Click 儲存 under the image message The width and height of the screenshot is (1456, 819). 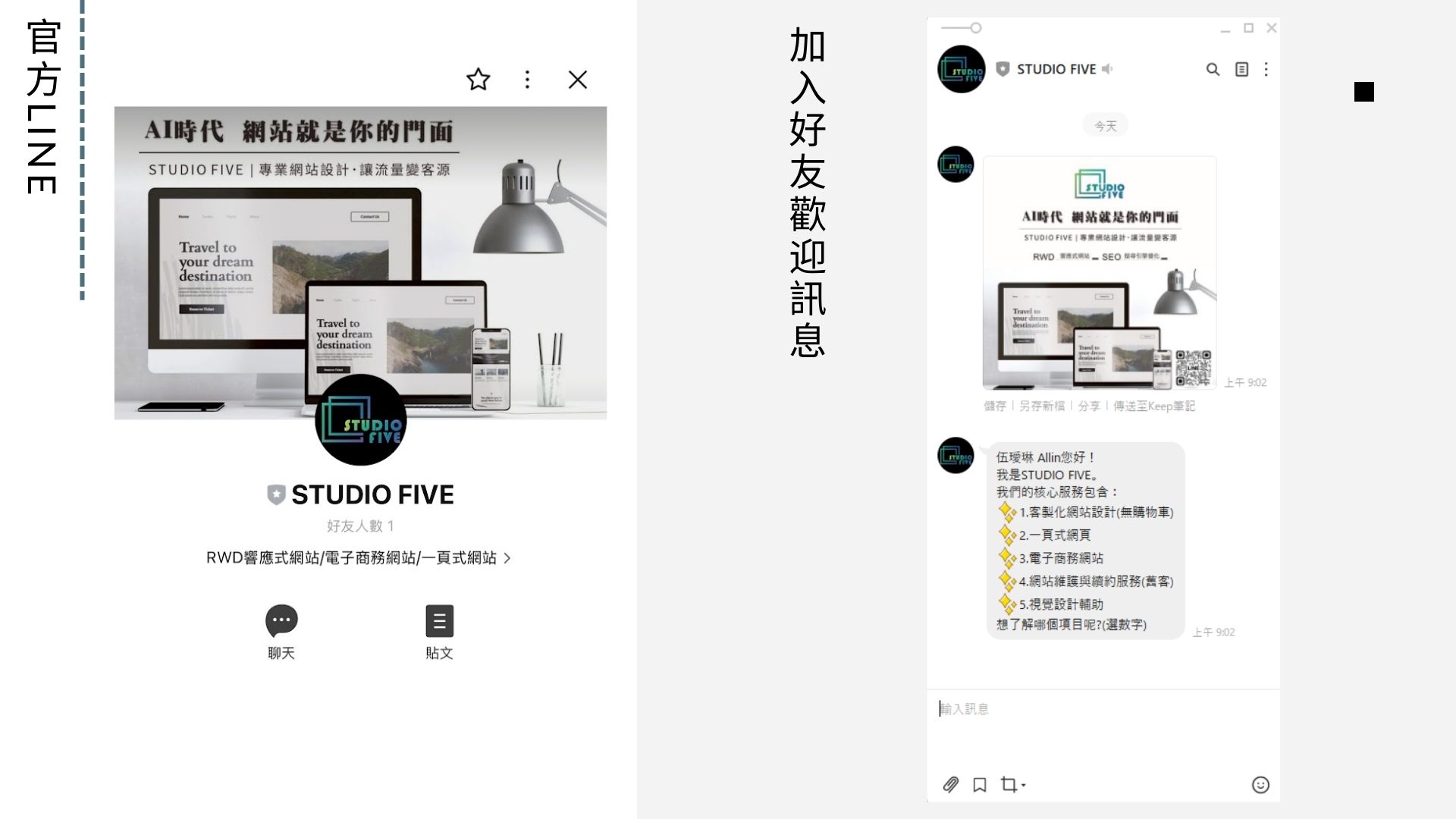coord(995,406)
